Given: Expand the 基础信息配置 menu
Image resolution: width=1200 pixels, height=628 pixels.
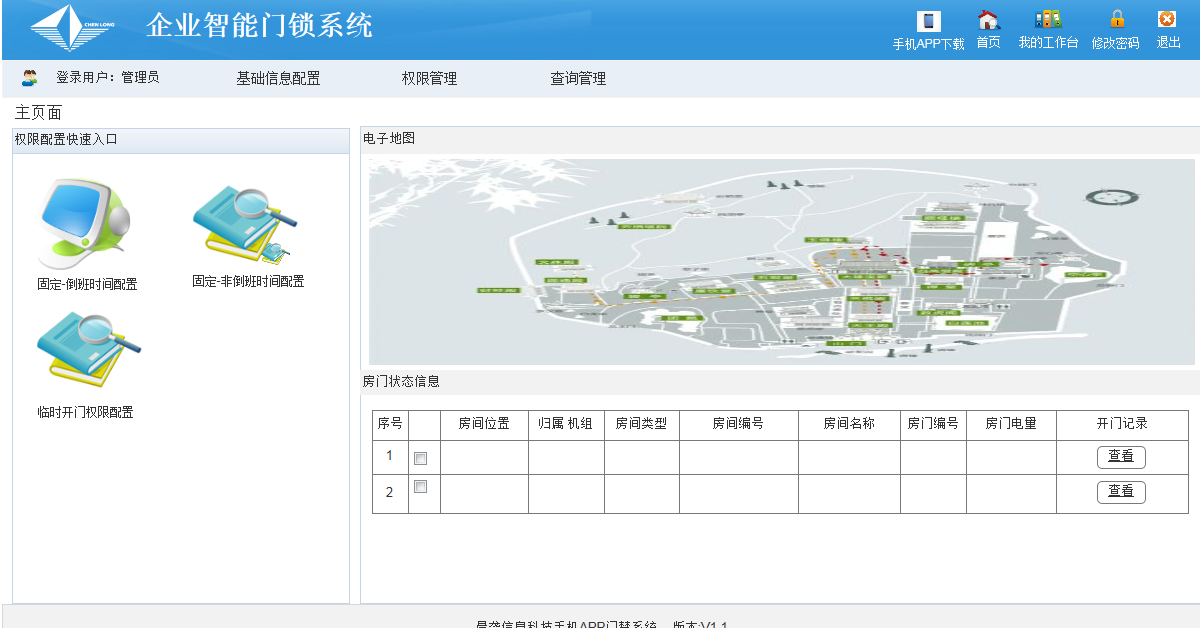Looking at the screenshot, I should click(x=278, y=79).
